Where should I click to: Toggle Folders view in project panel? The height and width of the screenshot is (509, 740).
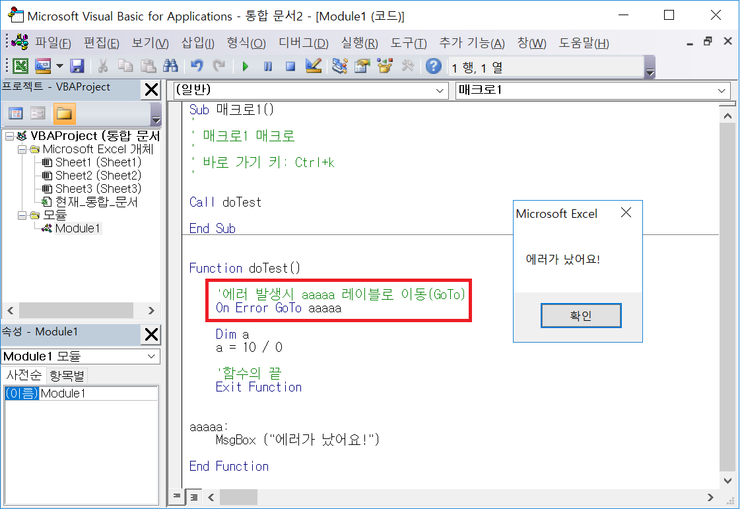point(64,113)
